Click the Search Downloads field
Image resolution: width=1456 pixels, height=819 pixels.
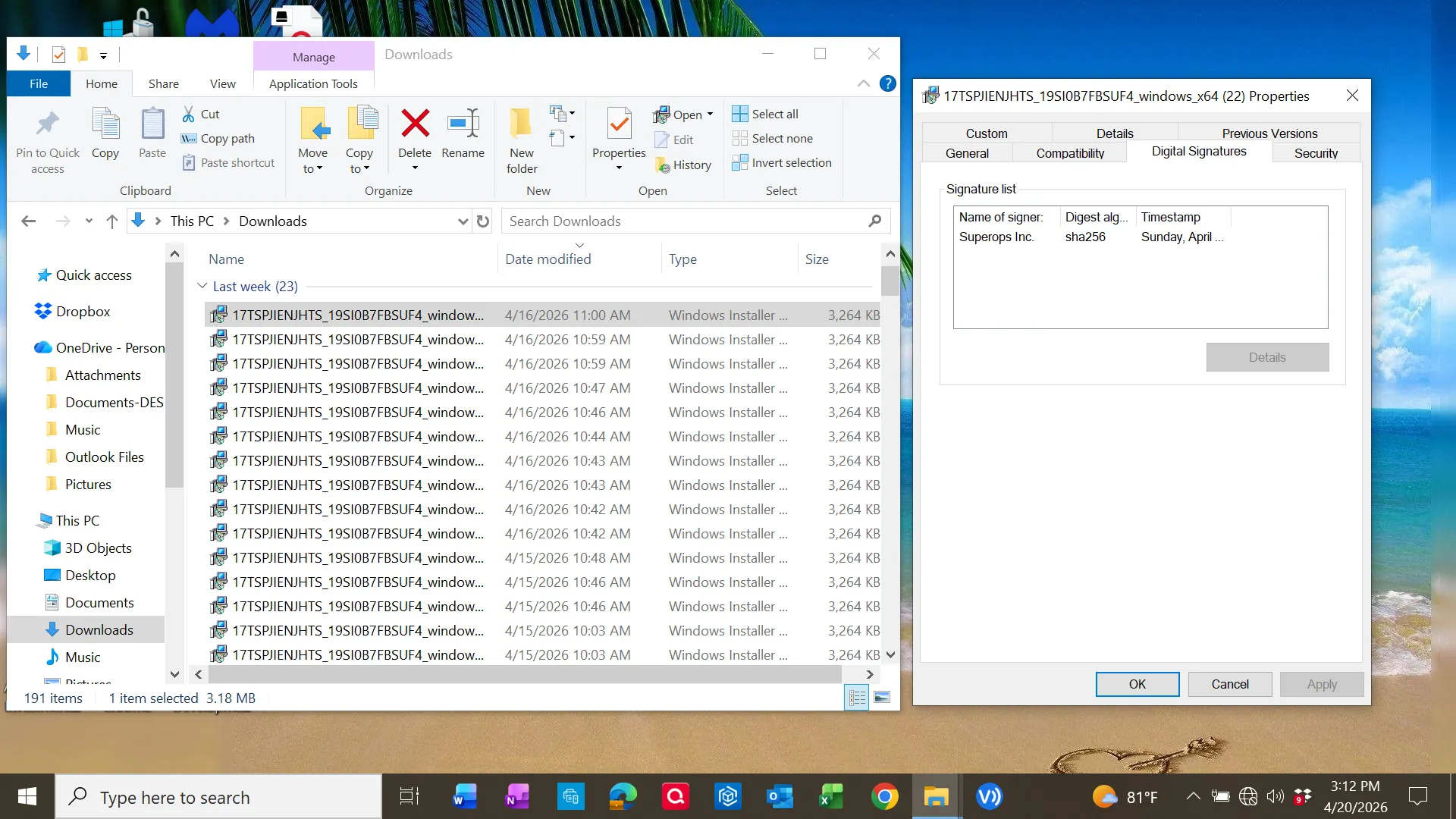tap(682, 221)
